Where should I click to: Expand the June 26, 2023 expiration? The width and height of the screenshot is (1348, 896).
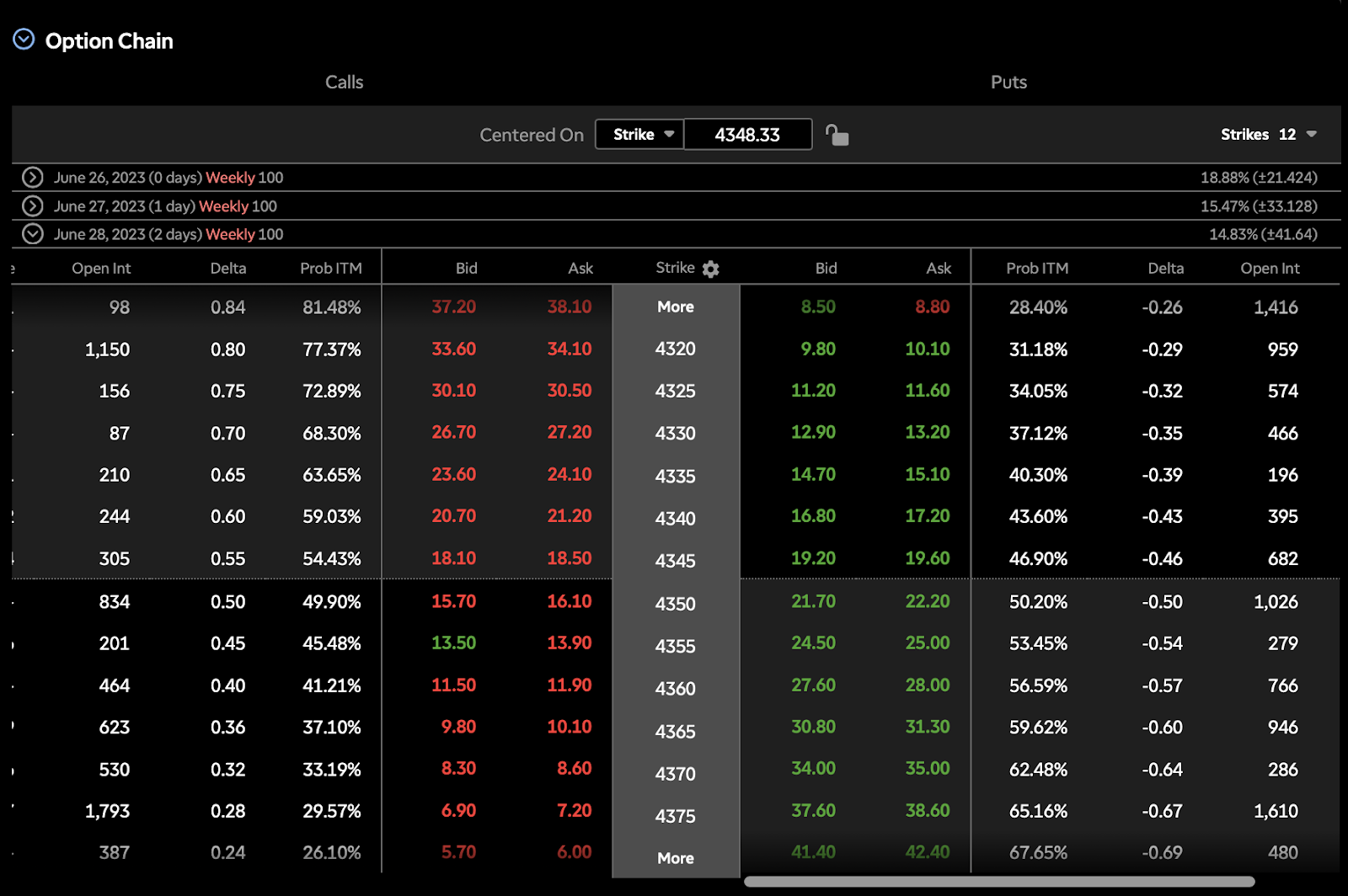pos(32,177)
